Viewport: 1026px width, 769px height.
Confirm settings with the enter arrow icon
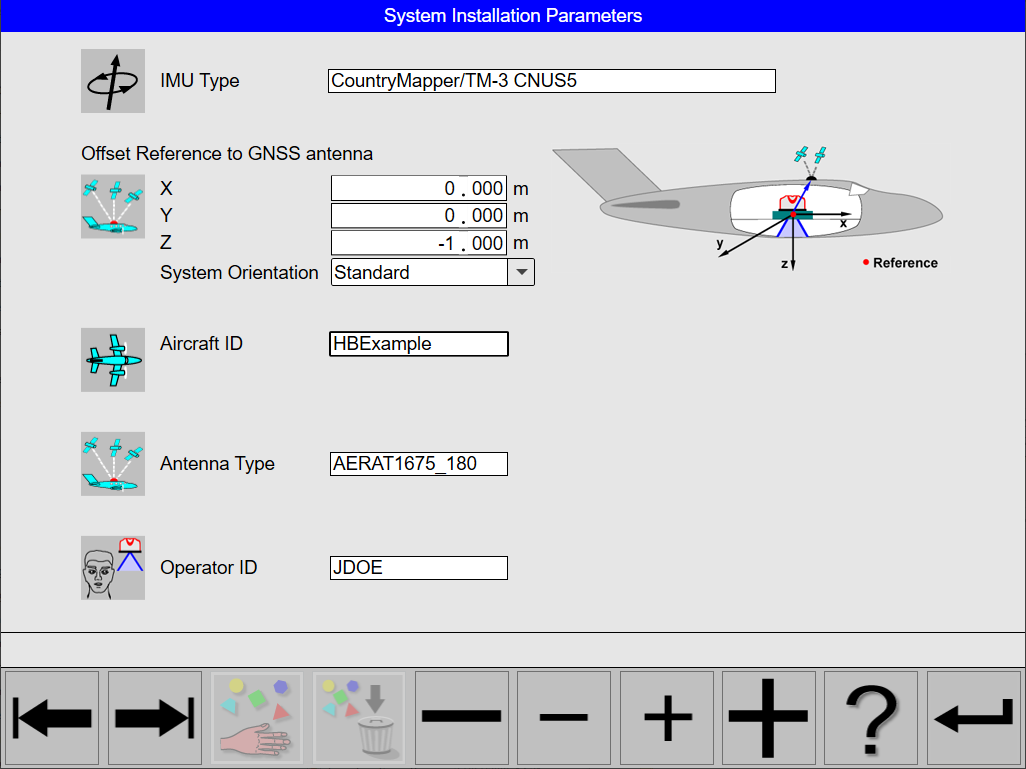[x=972, y=717]
